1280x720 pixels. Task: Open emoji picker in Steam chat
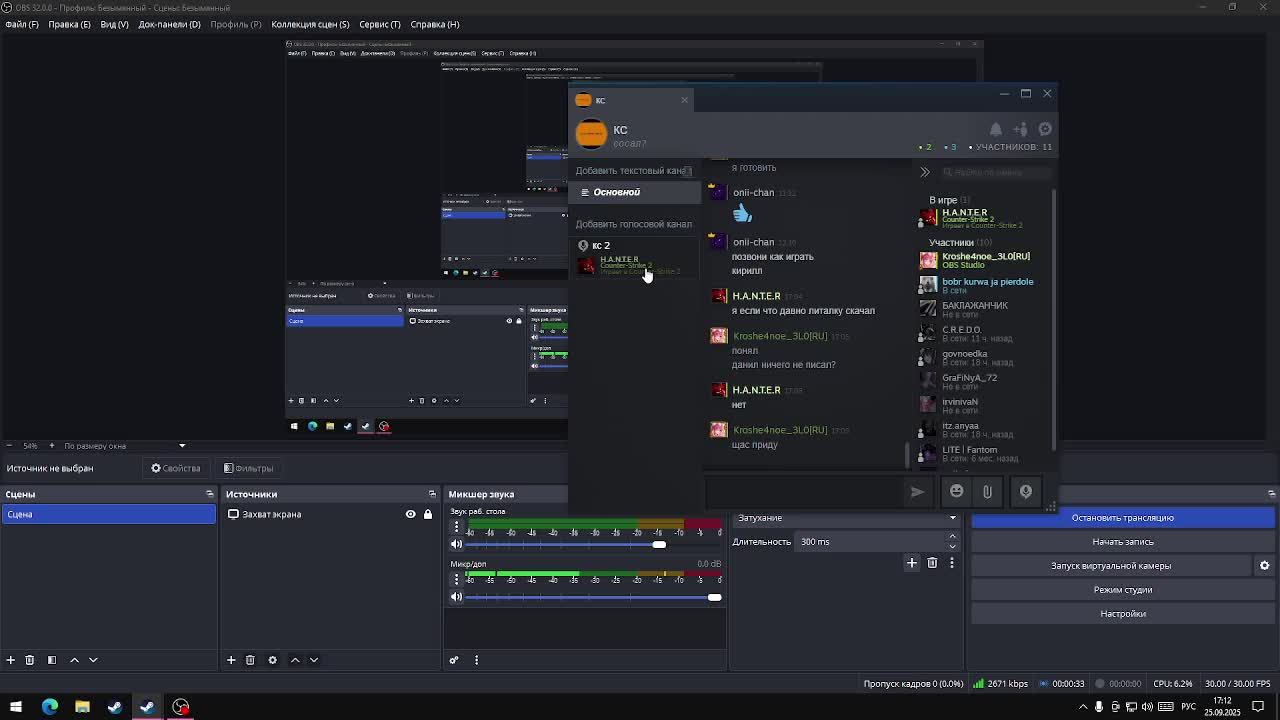(957, 491)
